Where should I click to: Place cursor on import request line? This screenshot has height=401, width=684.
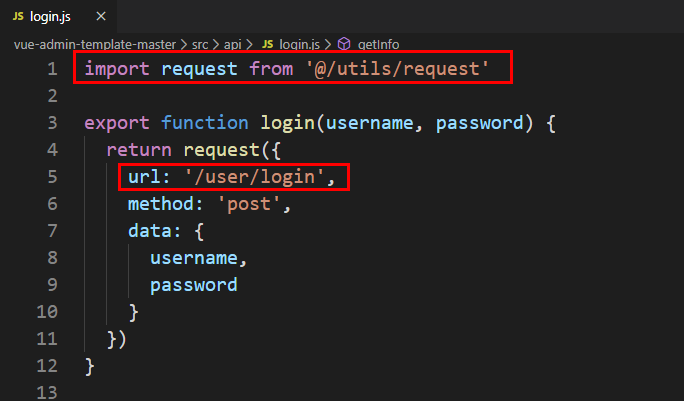(286, 69)
